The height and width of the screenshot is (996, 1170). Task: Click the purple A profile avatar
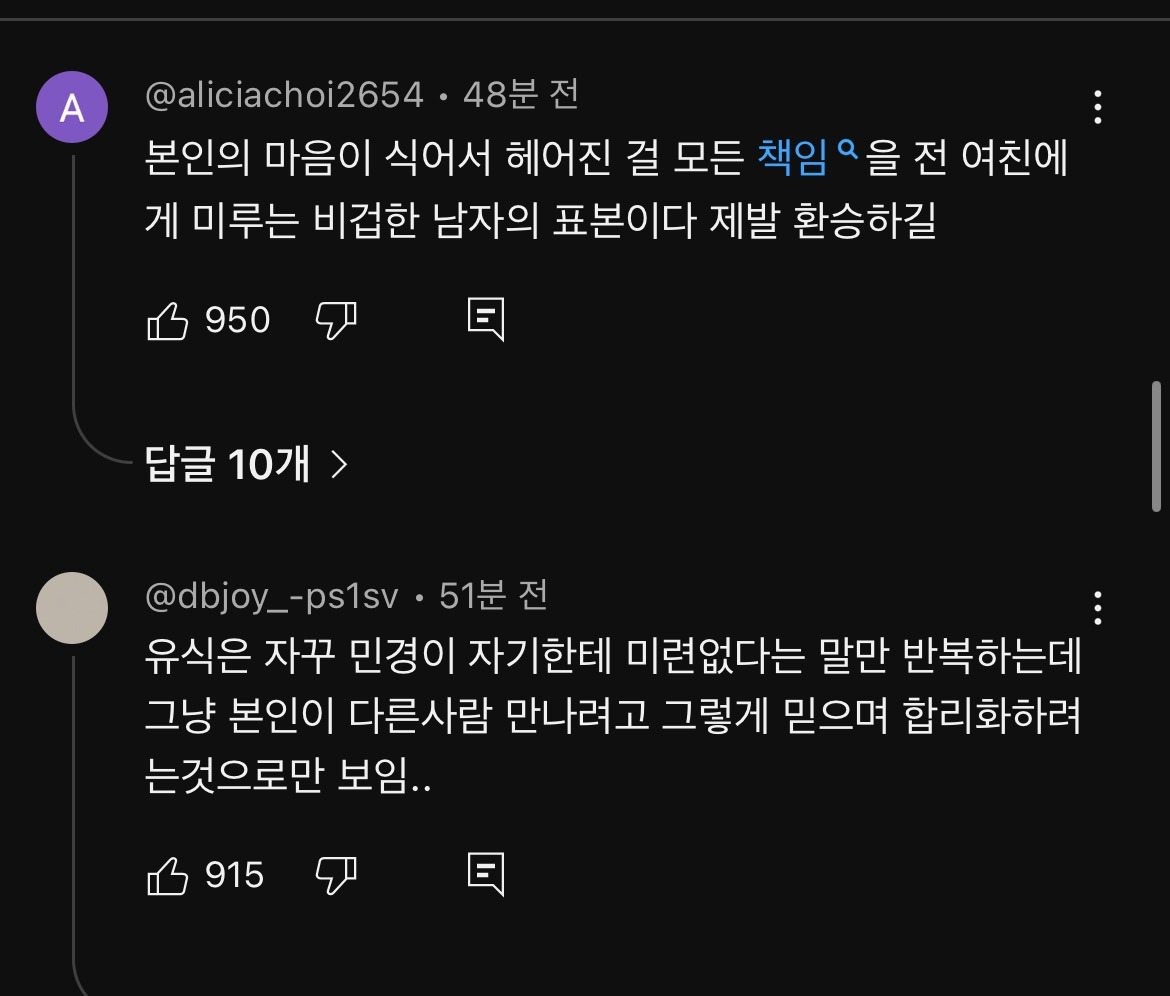[x=72, y=107]
